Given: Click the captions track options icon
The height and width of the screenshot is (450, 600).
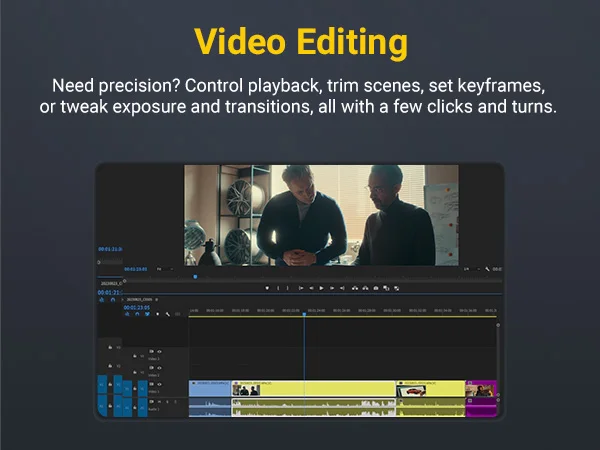Looking at the screenshot, I should [x=178, y=314].
